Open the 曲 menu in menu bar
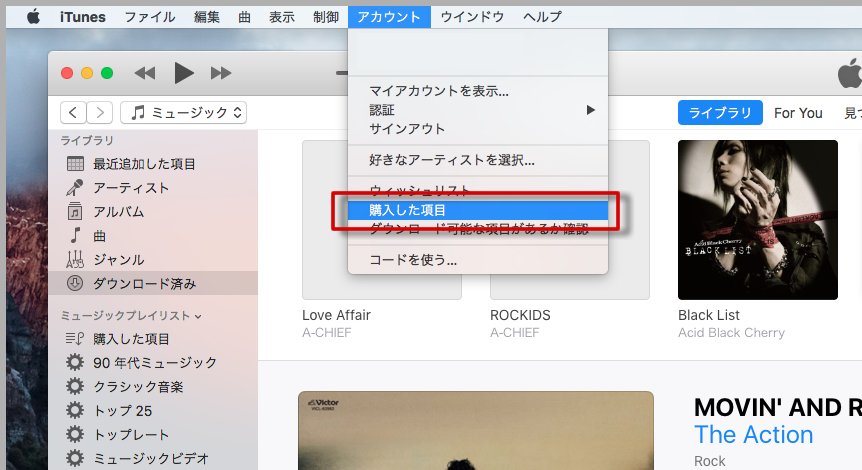Screen dimensions: 862x470 click(244, 17)
